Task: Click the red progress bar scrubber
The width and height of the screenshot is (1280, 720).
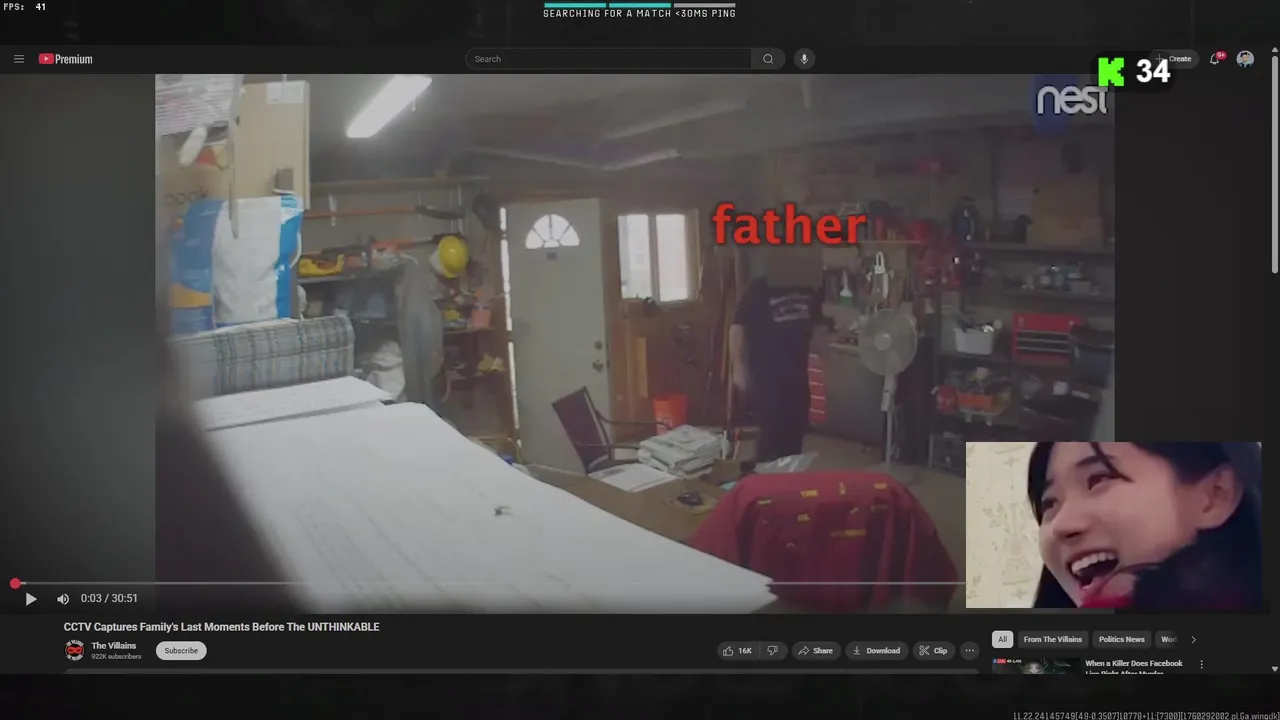Action: 15,583
